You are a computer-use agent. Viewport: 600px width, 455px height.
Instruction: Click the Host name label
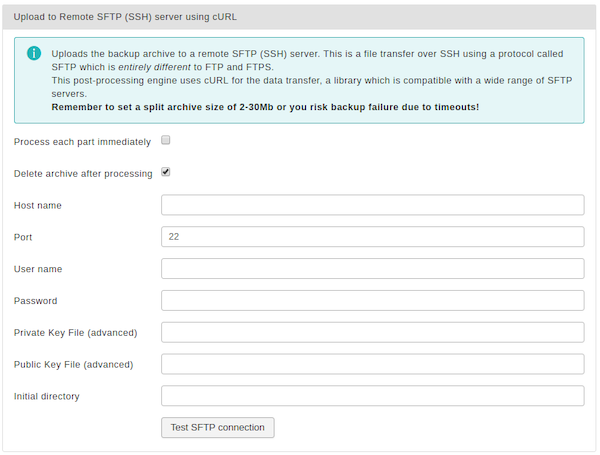(x=38, y=205)
